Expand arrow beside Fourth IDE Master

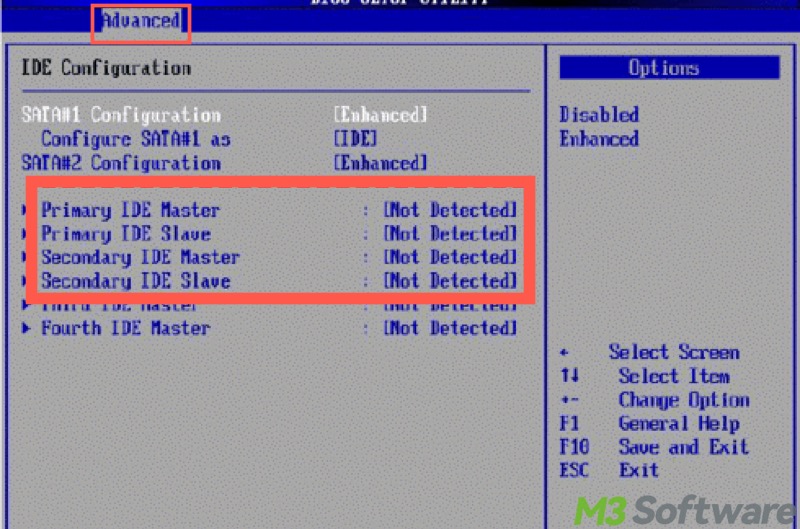coord(26,328)
